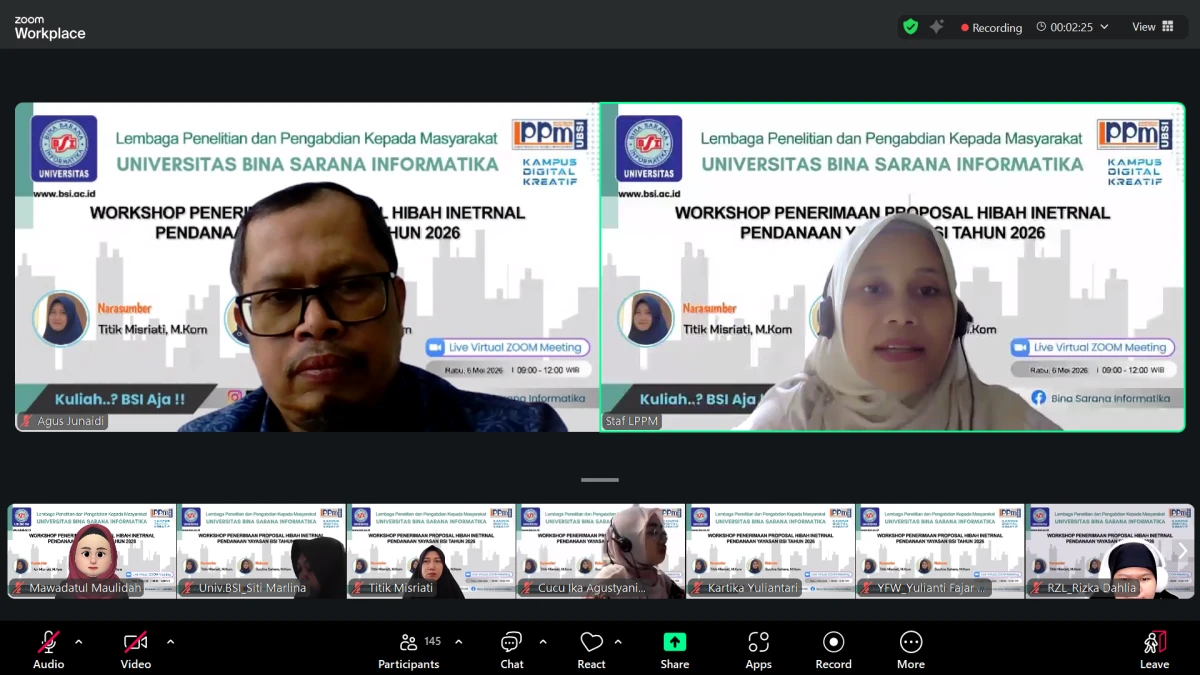Viewport: 1200px width, 675px height.
Task: Show the next page of participant thumbnails
Action: point(1182,551)
